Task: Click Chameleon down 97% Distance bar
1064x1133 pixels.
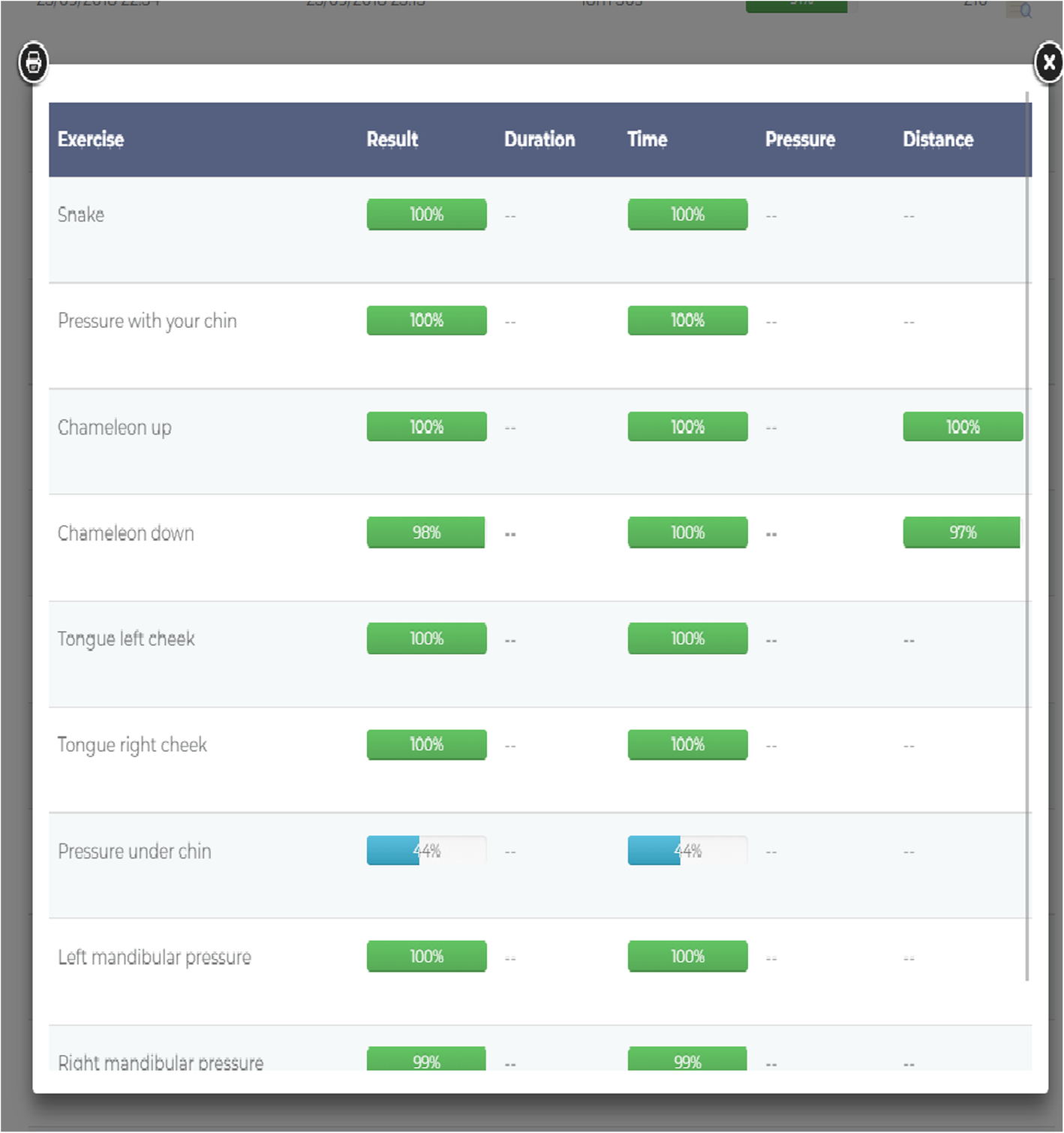Action: click(963, 533)
